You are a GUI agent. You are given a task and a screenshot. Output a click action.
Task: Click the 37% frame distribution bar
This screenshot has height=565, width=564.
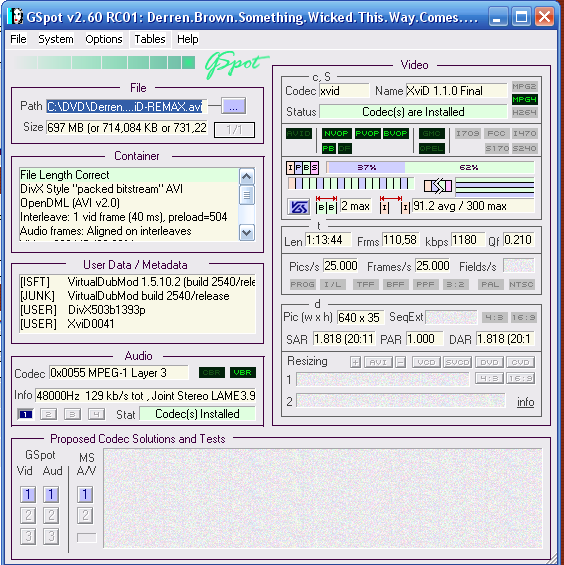pos(366,168)
